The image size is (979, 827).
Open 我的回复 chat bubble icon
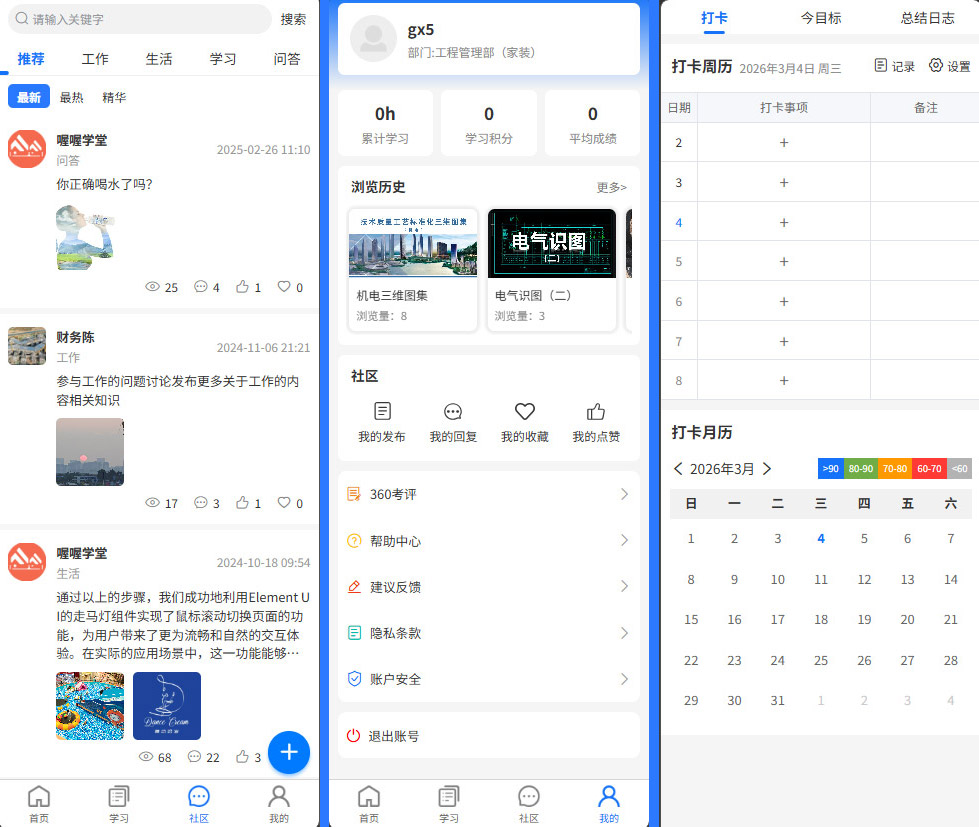tap(453, 411)
